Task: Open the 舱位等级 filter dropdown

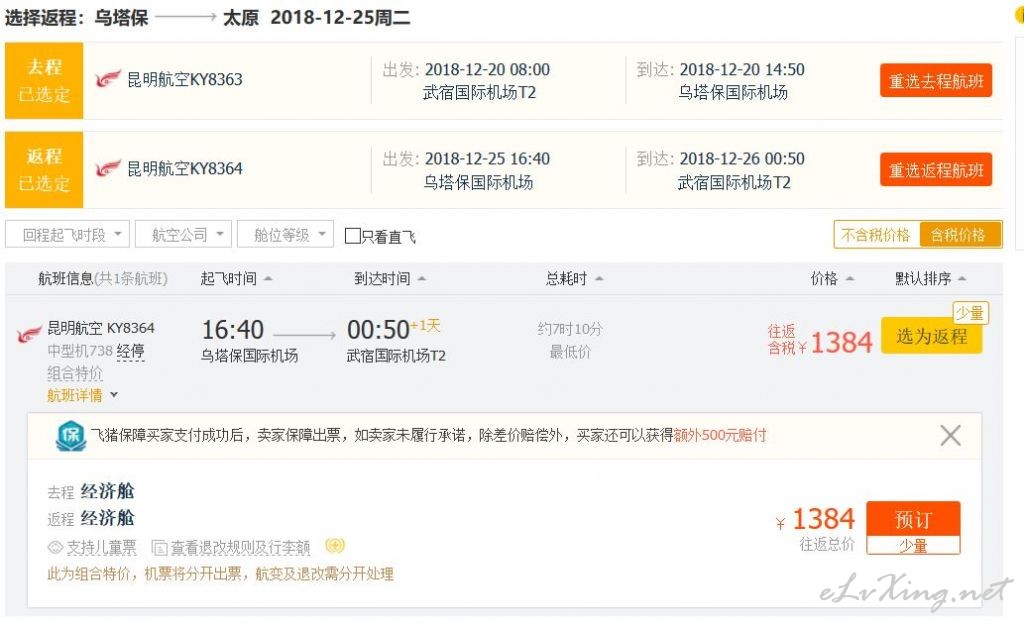Action: pos(285,234)
